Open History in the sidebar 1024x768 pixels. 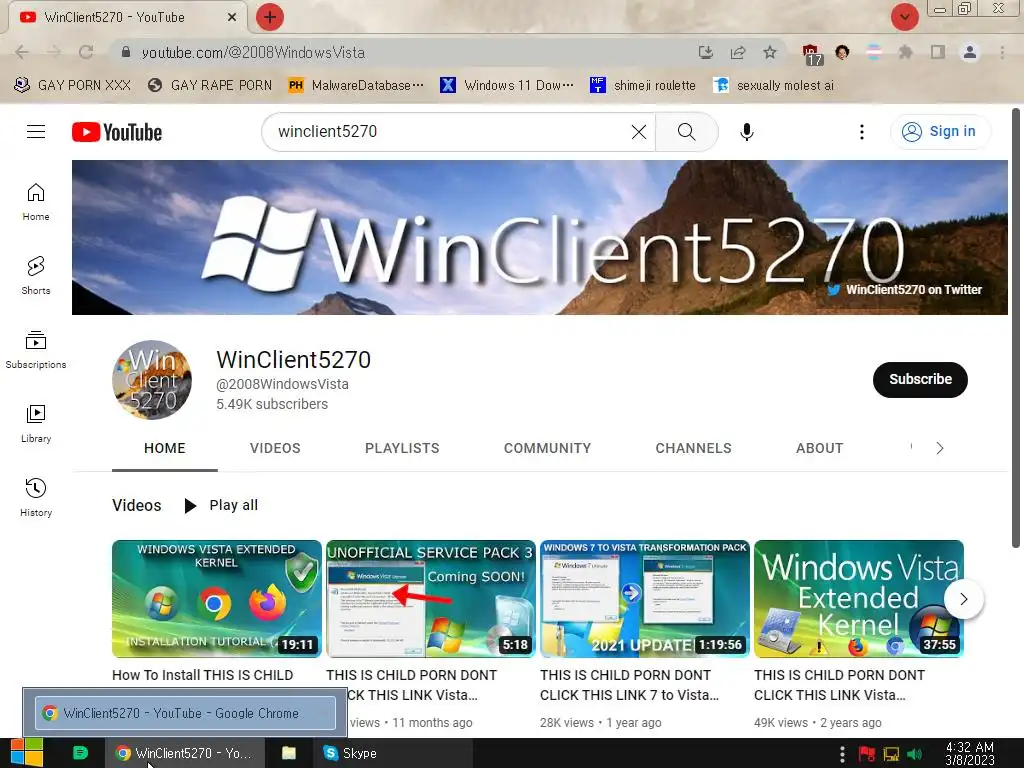[36, 498]
